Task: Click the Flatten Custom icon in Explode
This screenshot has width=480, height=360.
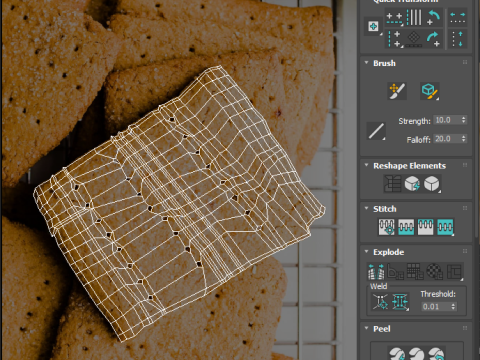Action: pos(454,271)
